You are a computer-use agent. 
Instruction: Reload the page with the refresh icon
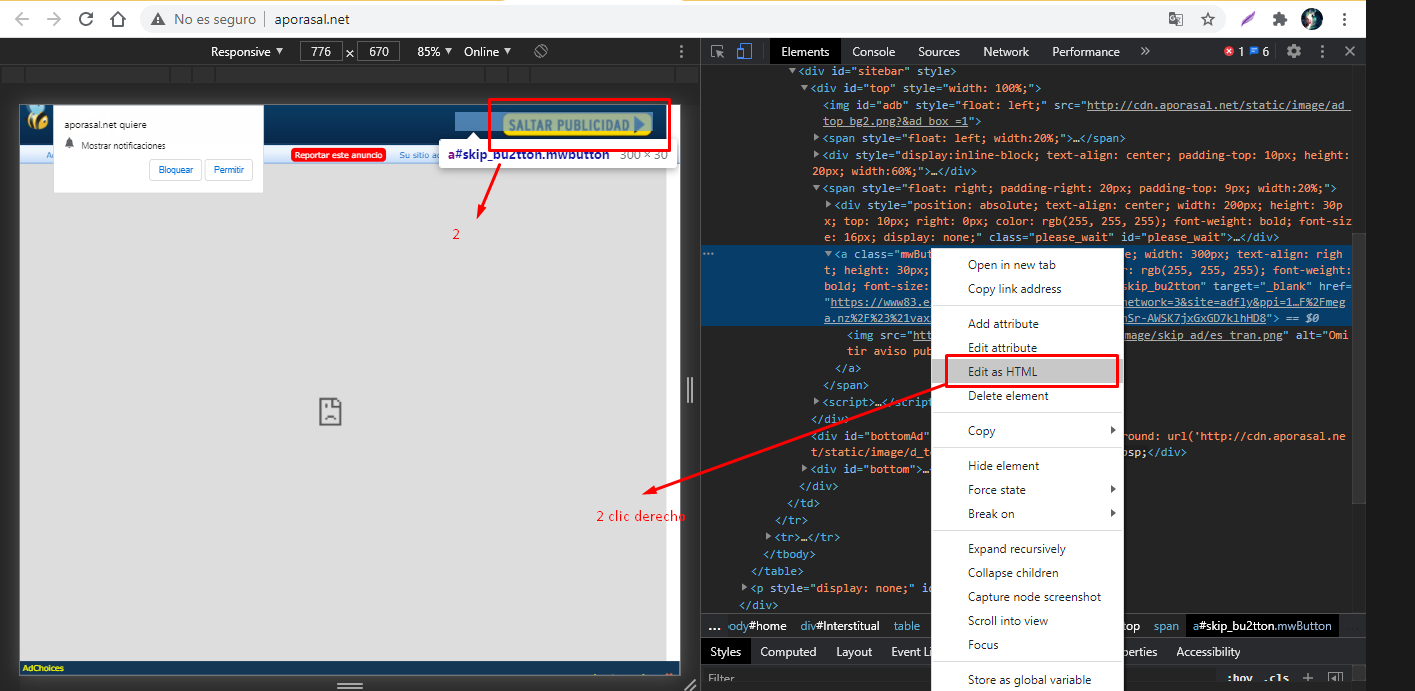86,19
